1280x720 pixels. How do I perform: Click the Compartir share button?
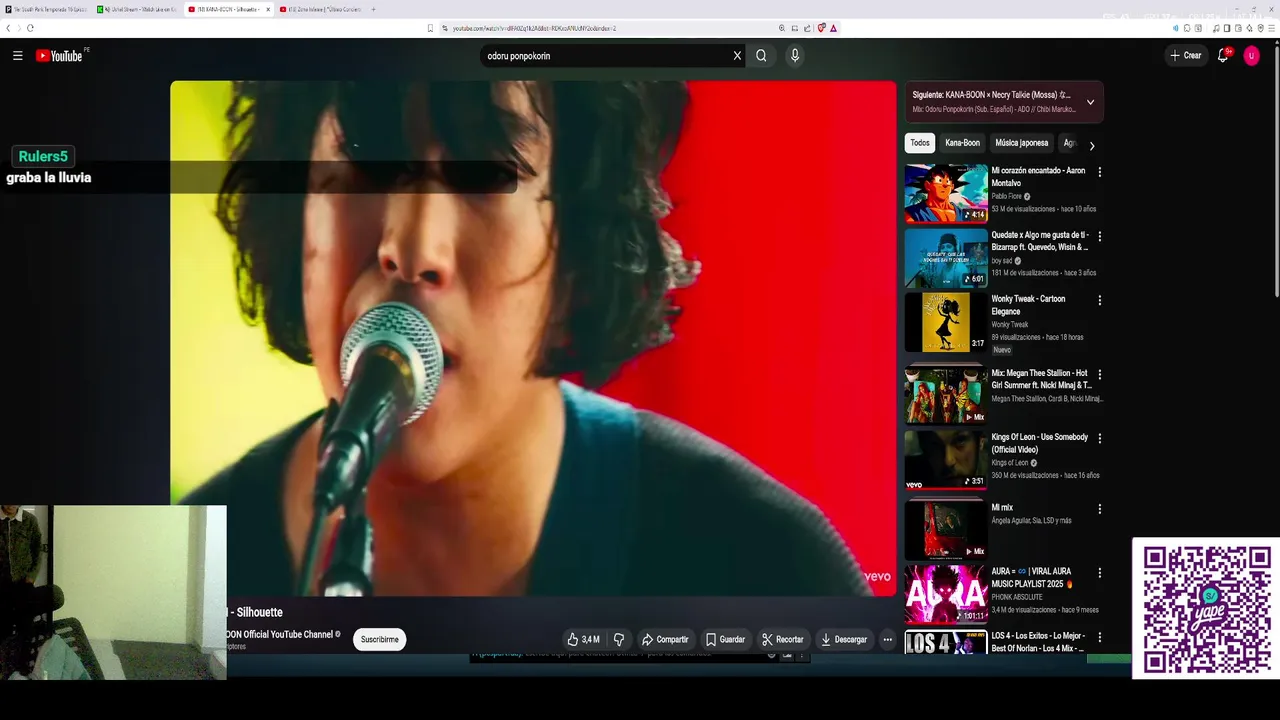[665, 639]
